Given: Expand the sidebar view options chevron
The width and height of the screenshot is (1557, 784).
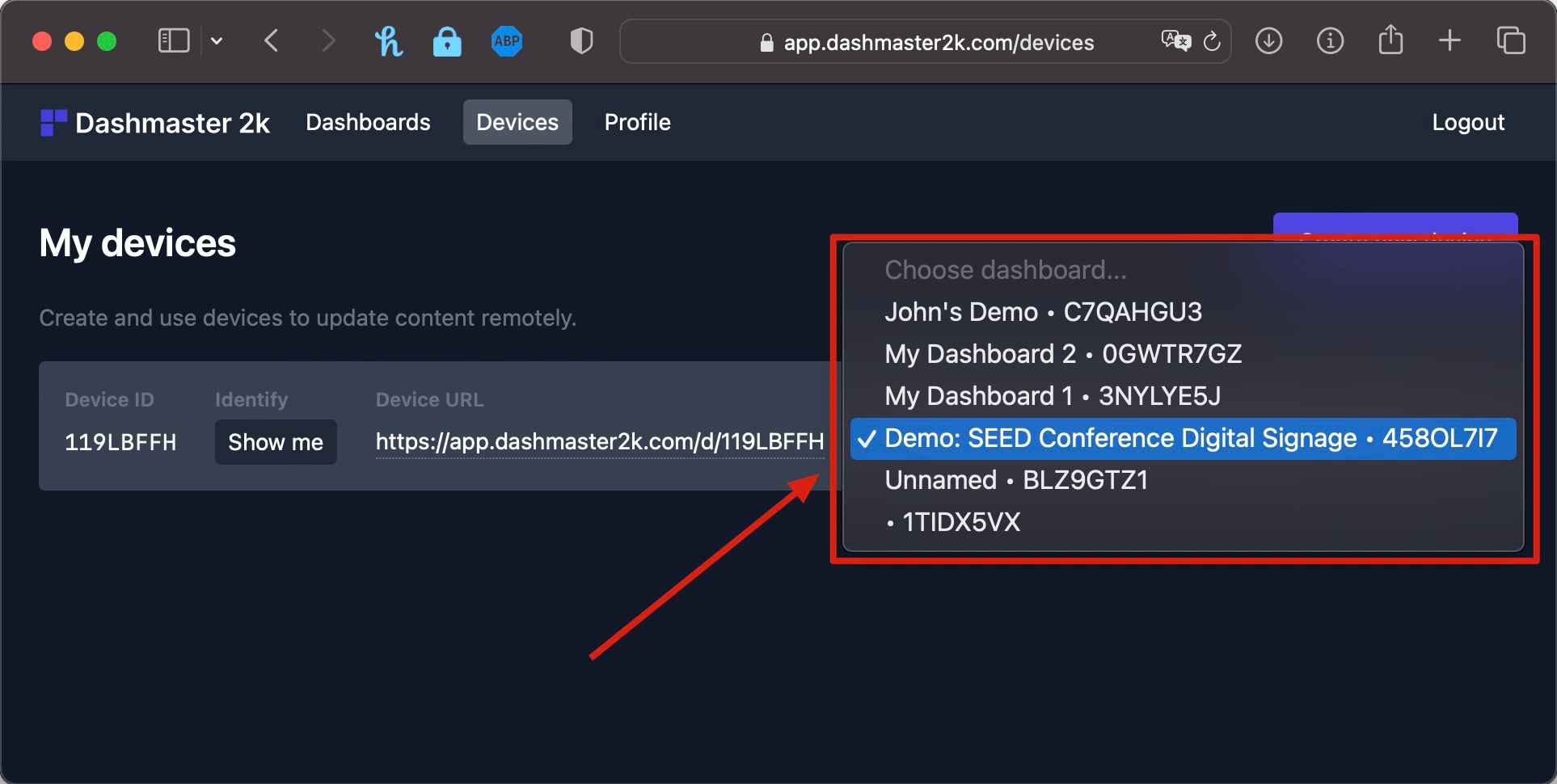Looking at the screenshot, I should (216, 40).
